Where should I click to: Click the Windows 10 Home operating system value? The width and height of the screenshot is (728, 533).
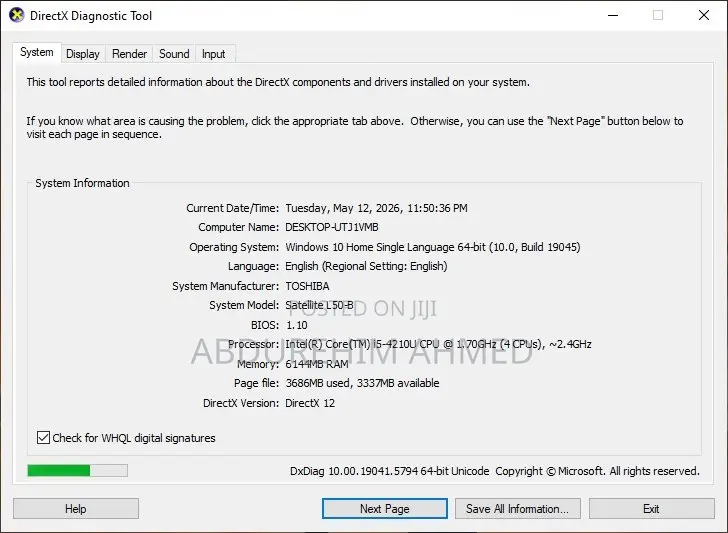tap(433, 247)
